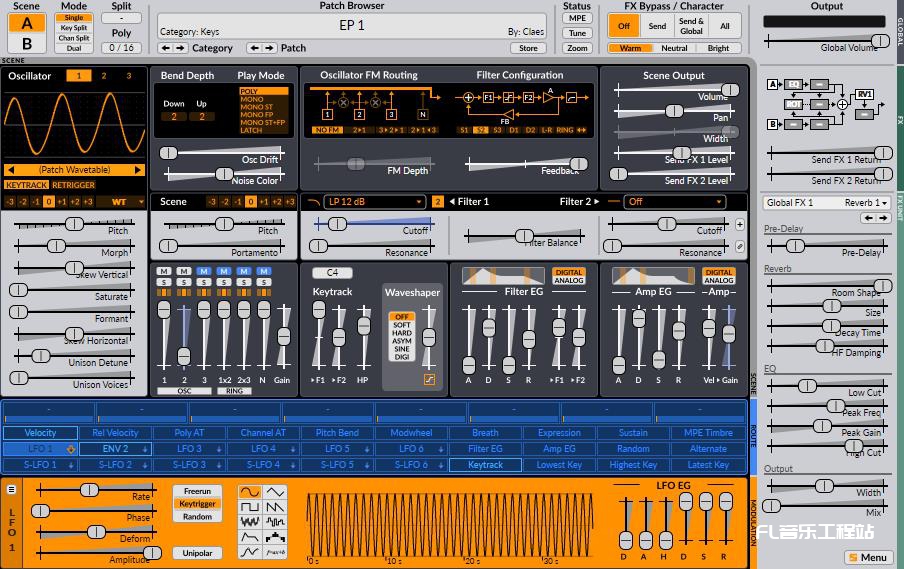The image size is (904, 569).
Task: Click the Store patch button
Action: point(528,48)
